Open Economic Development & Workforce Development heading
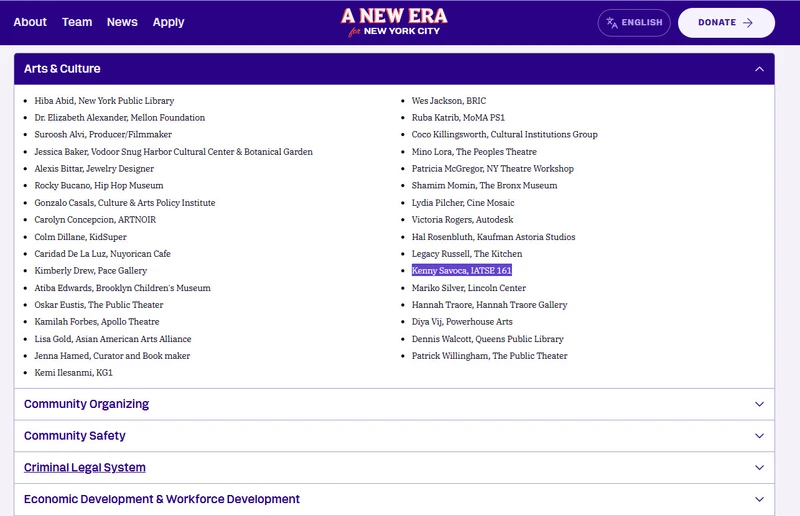This screenshot has width=800, height=516. (162, 499)
